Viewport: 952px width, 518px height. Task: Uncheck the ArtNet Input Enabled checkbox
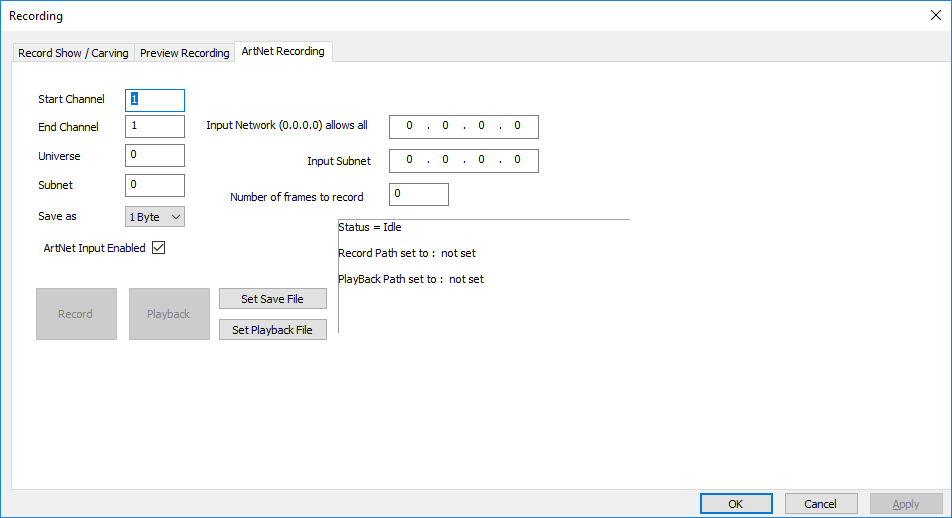158,248
